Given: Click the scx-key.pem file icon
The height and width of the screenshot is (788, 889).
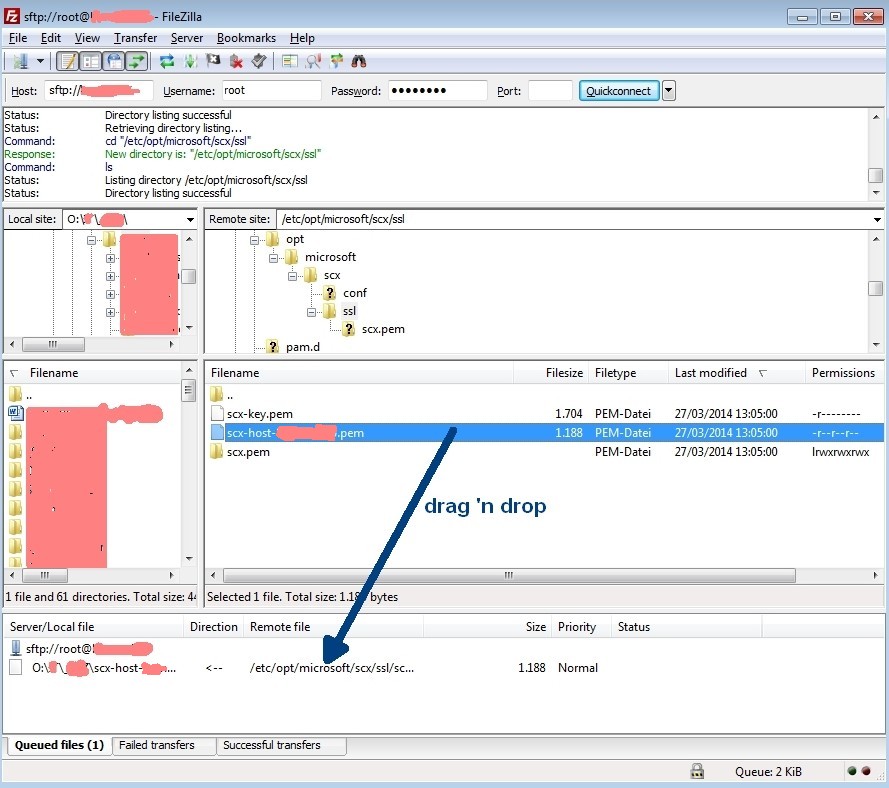Looking at the screenshot, I should (217, 413).
